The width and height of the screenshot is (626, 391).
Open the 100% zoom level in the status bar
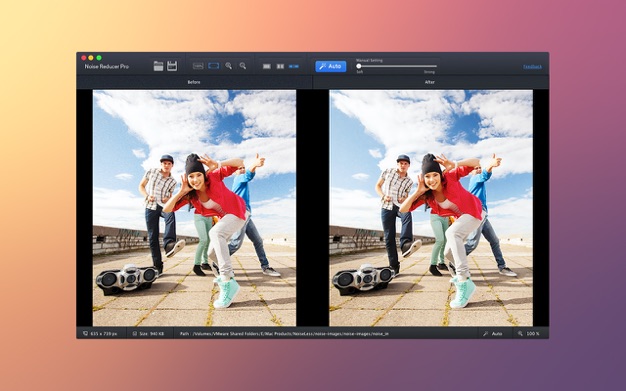(x=529, y=333)
